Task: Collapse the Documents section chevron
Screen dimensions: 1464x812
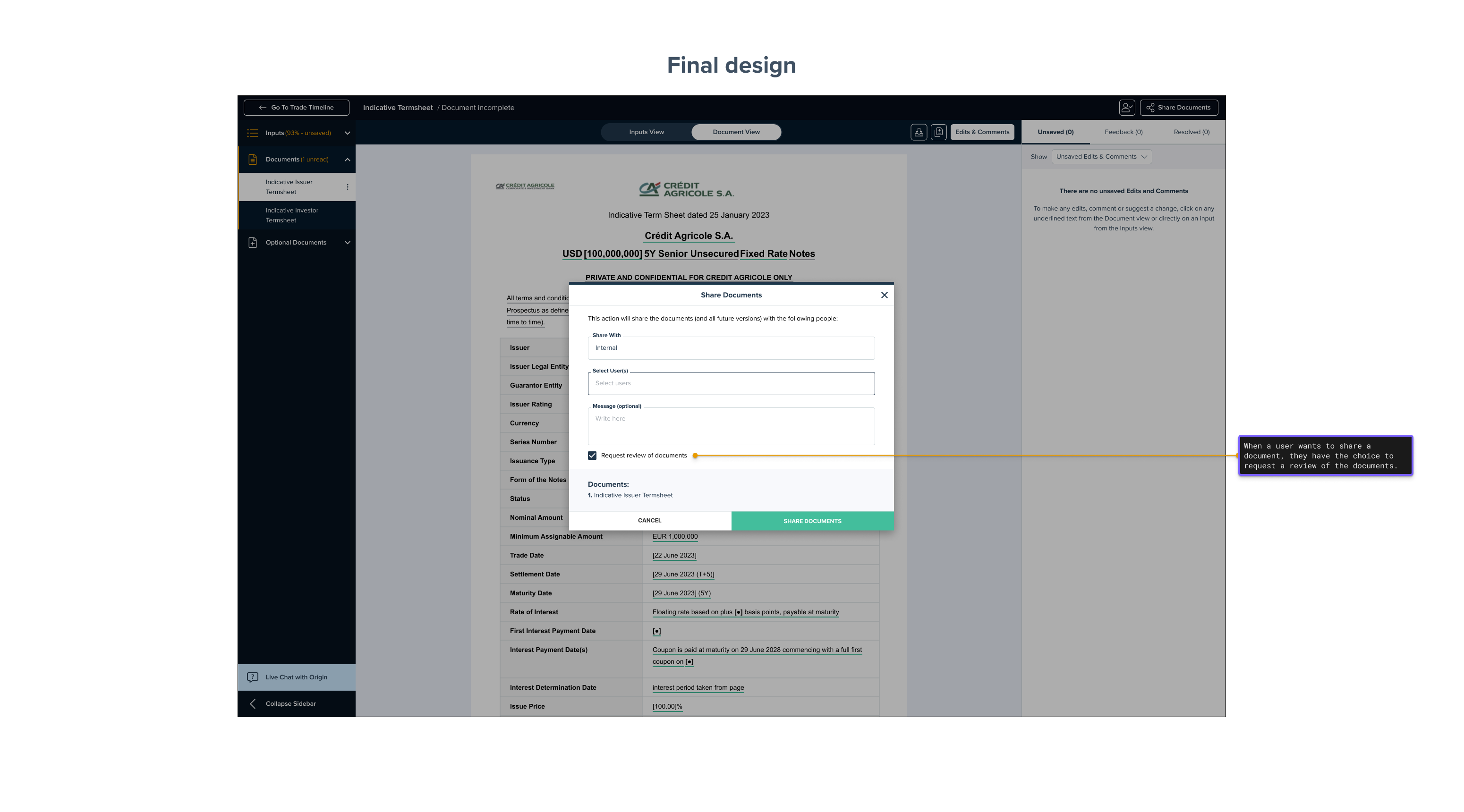Action: point(347,160)
